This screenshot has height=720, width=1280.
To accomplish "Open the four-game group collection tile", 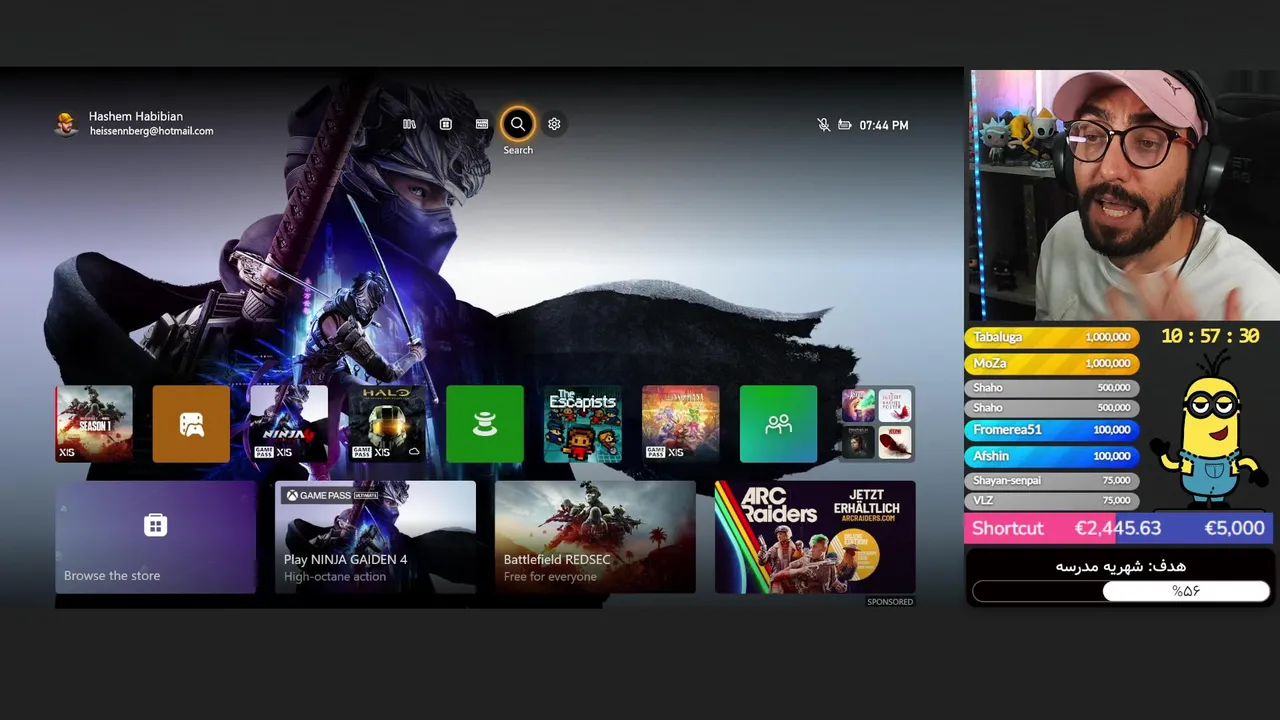I will 877,424.
